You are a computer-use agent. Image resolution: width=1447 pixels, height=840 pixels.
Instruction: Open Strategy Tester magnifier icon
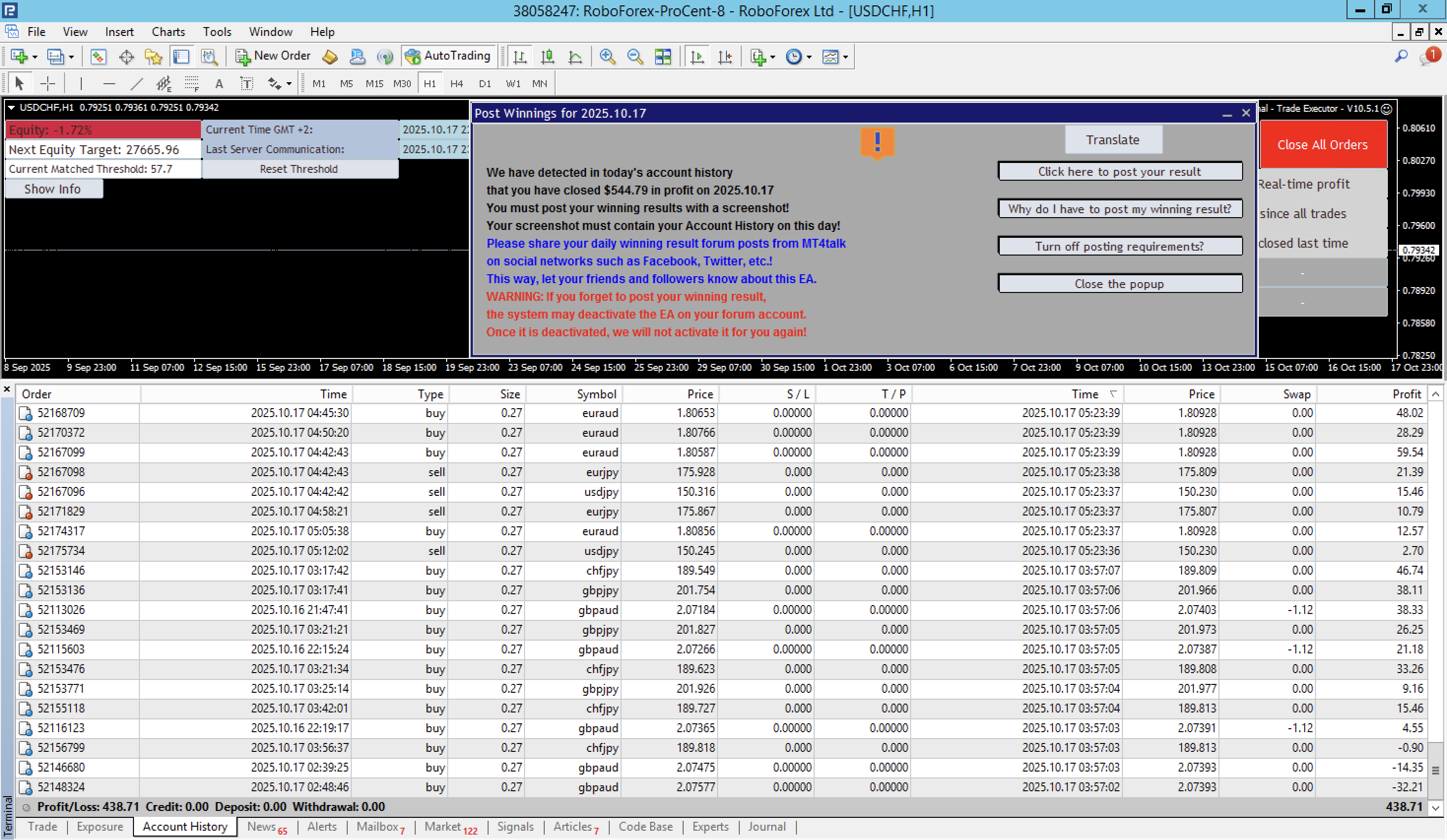(x=209, y=56)
